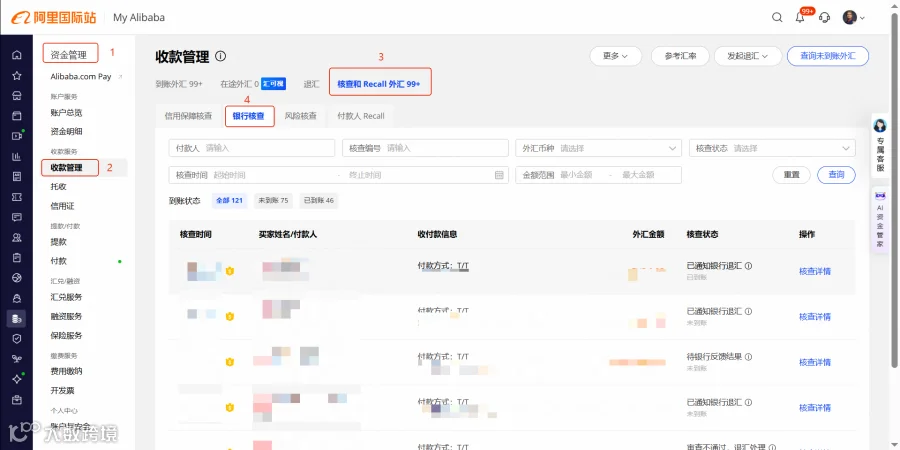The height and width of the screenshot is (450, 900).
Task: Click the 查询 search button
Action: pos(836,175)
